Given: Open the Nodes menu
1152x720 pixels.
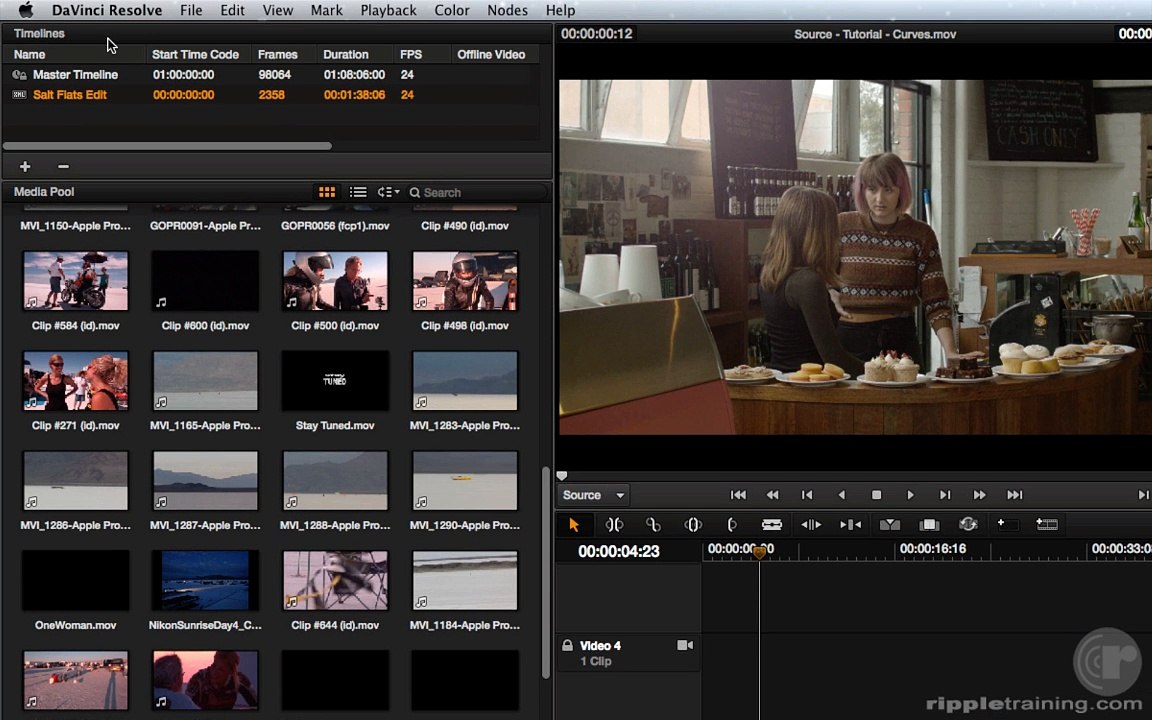Looking at the screenshot, I should click(507, 10).
